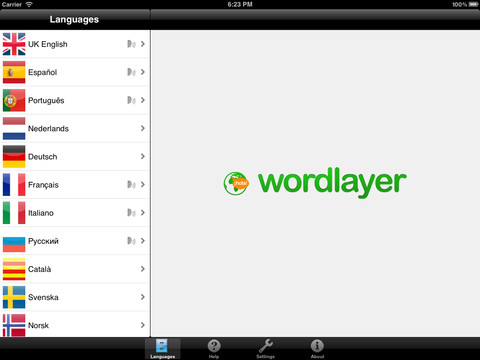Screen dimensions: 480x360
Task: Open the About tab
Action: tap(317, 349)
